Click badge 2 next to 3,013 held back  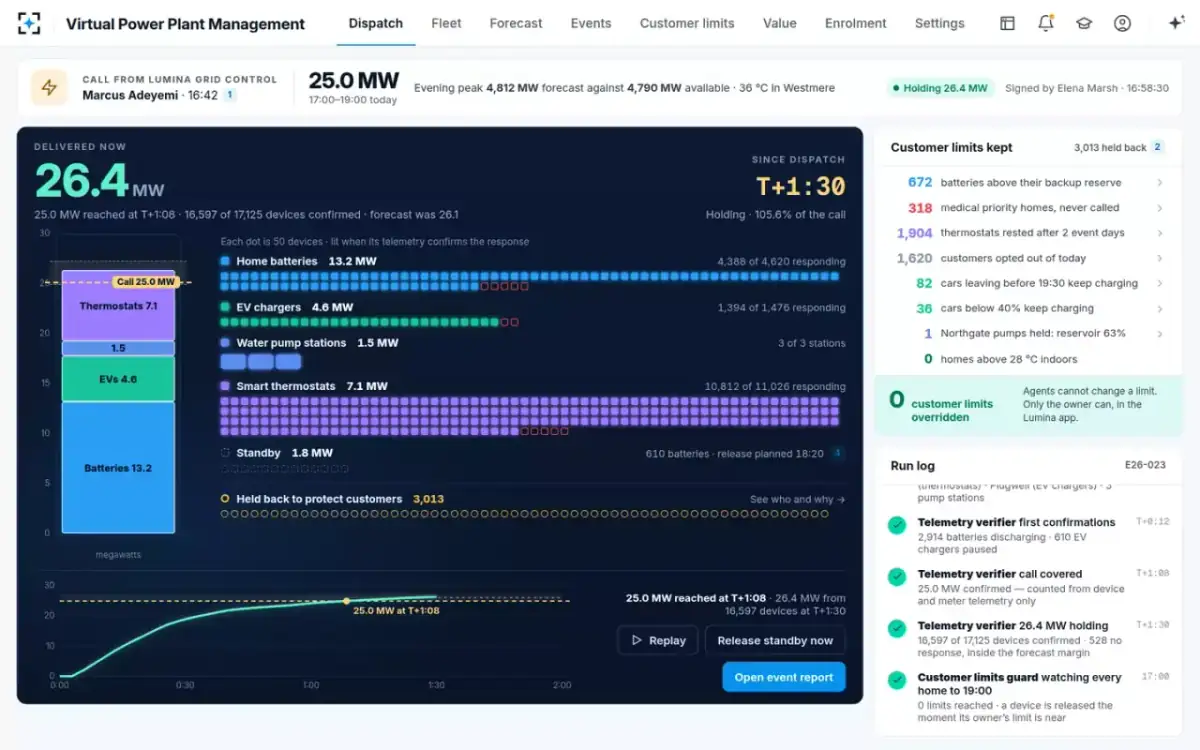point(1158,147)
